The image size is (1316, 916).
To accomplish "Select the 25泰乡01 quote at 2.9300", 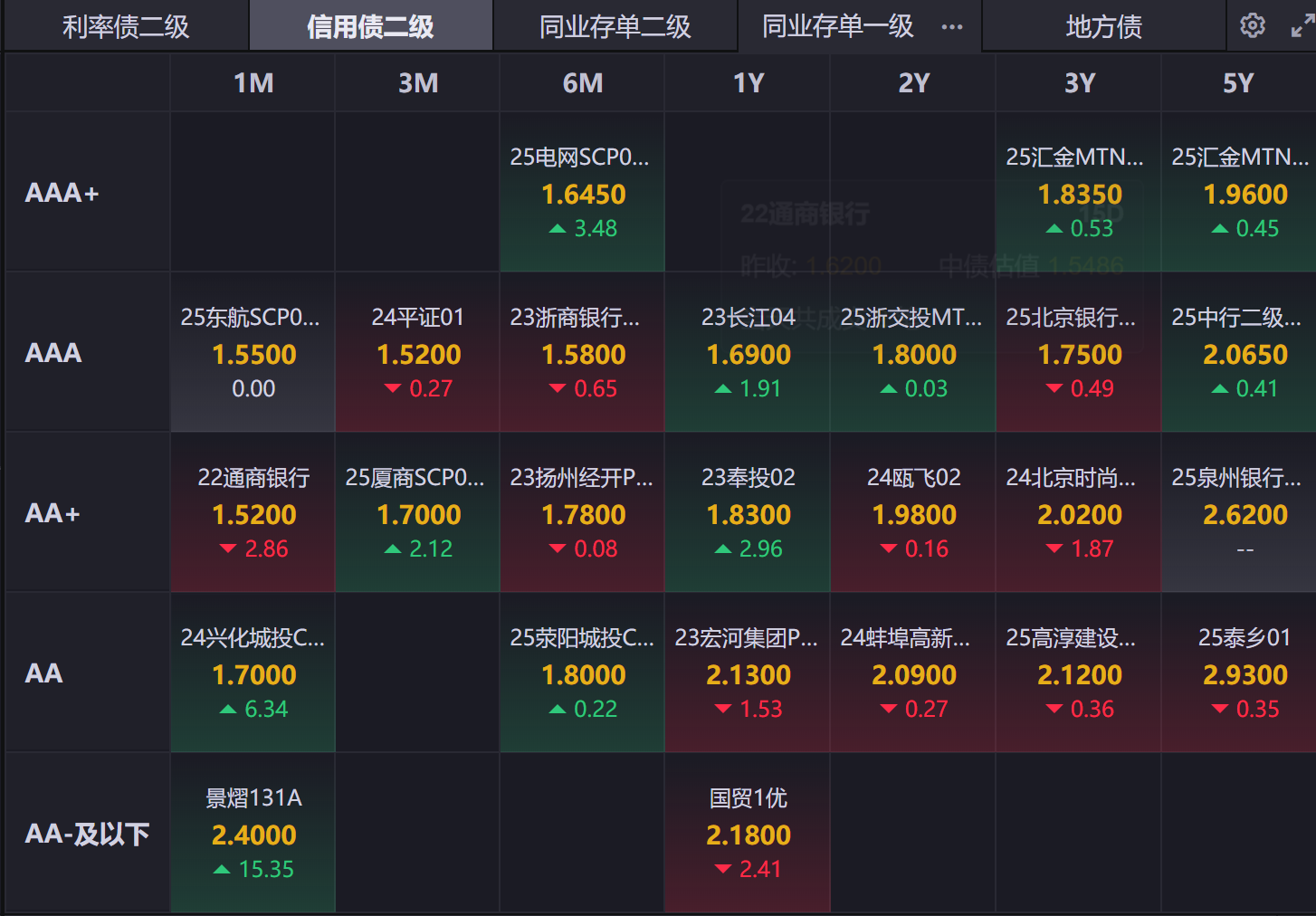I will [1244, 673].
